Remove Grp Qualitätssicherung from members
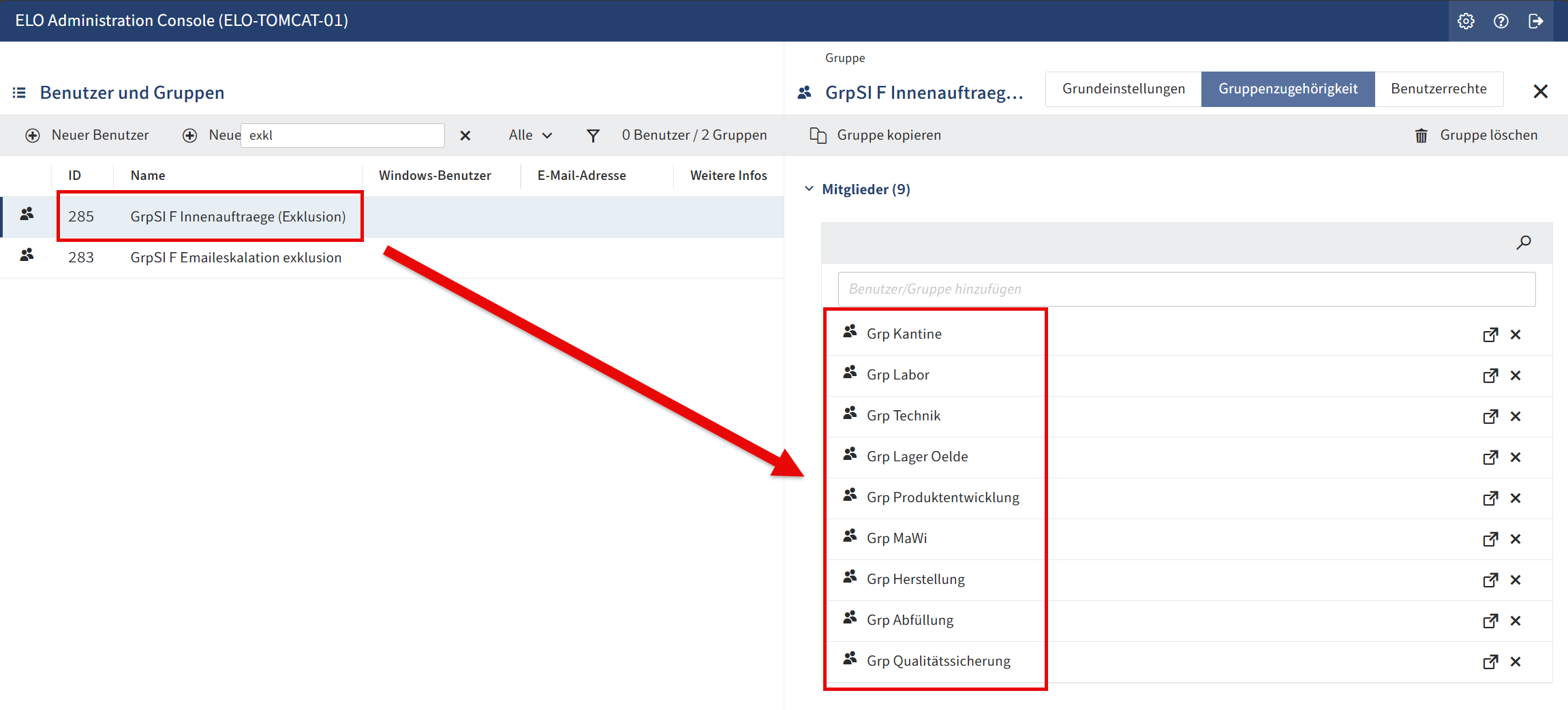 tap(1516, 662)
